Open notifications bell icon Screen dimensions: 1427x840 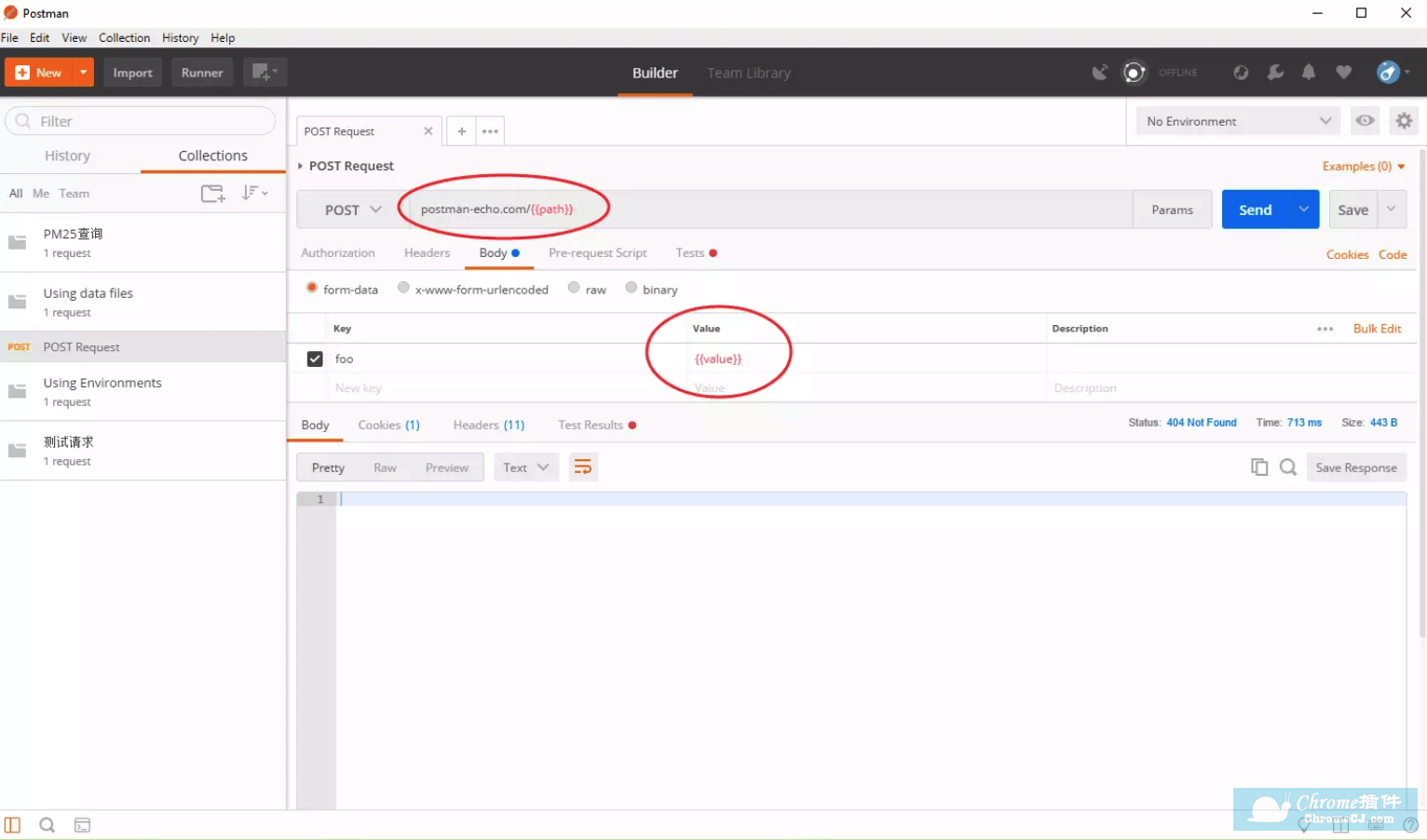tap(1309, 73)
